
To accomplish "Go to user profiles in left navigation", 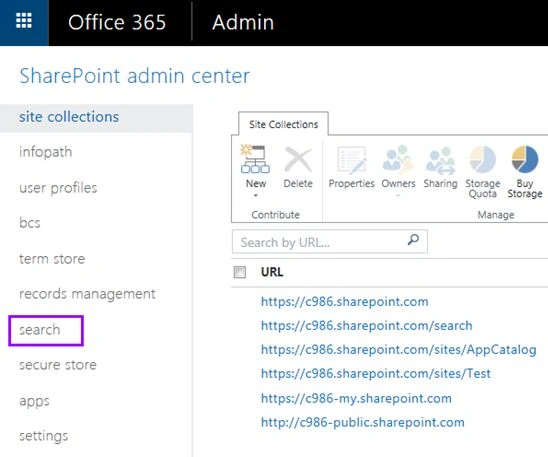I will point(58,188).
